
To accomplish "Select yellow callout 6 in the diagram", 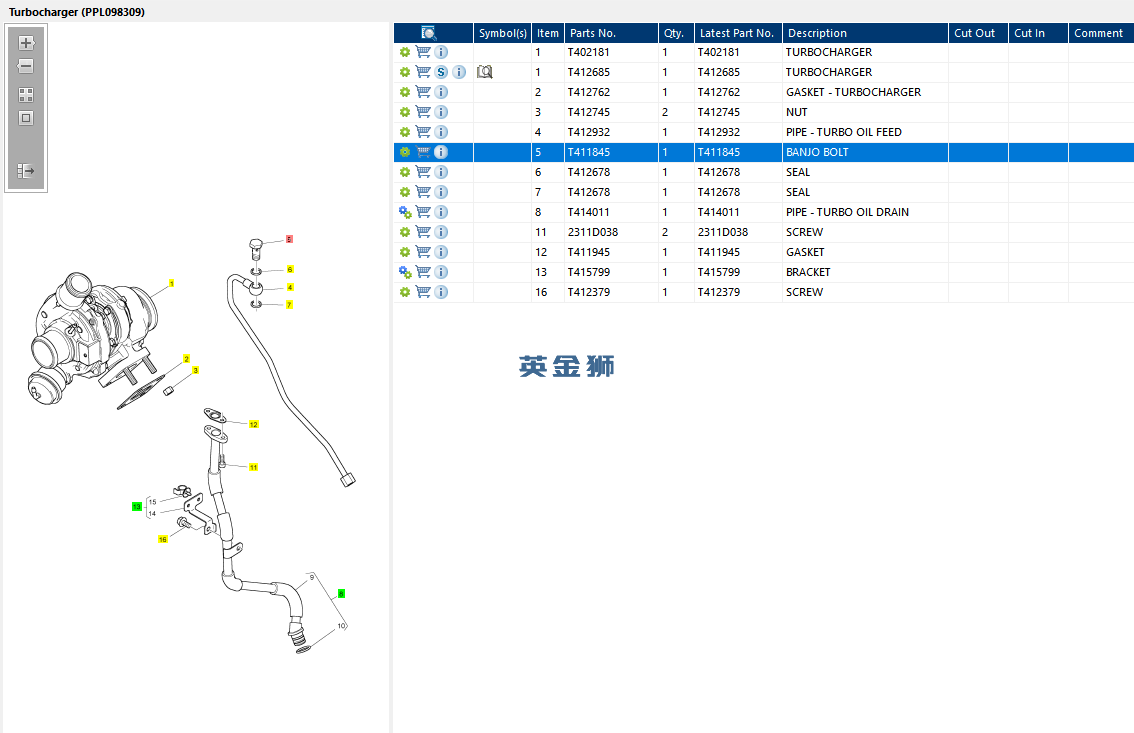I will [290, 270].
